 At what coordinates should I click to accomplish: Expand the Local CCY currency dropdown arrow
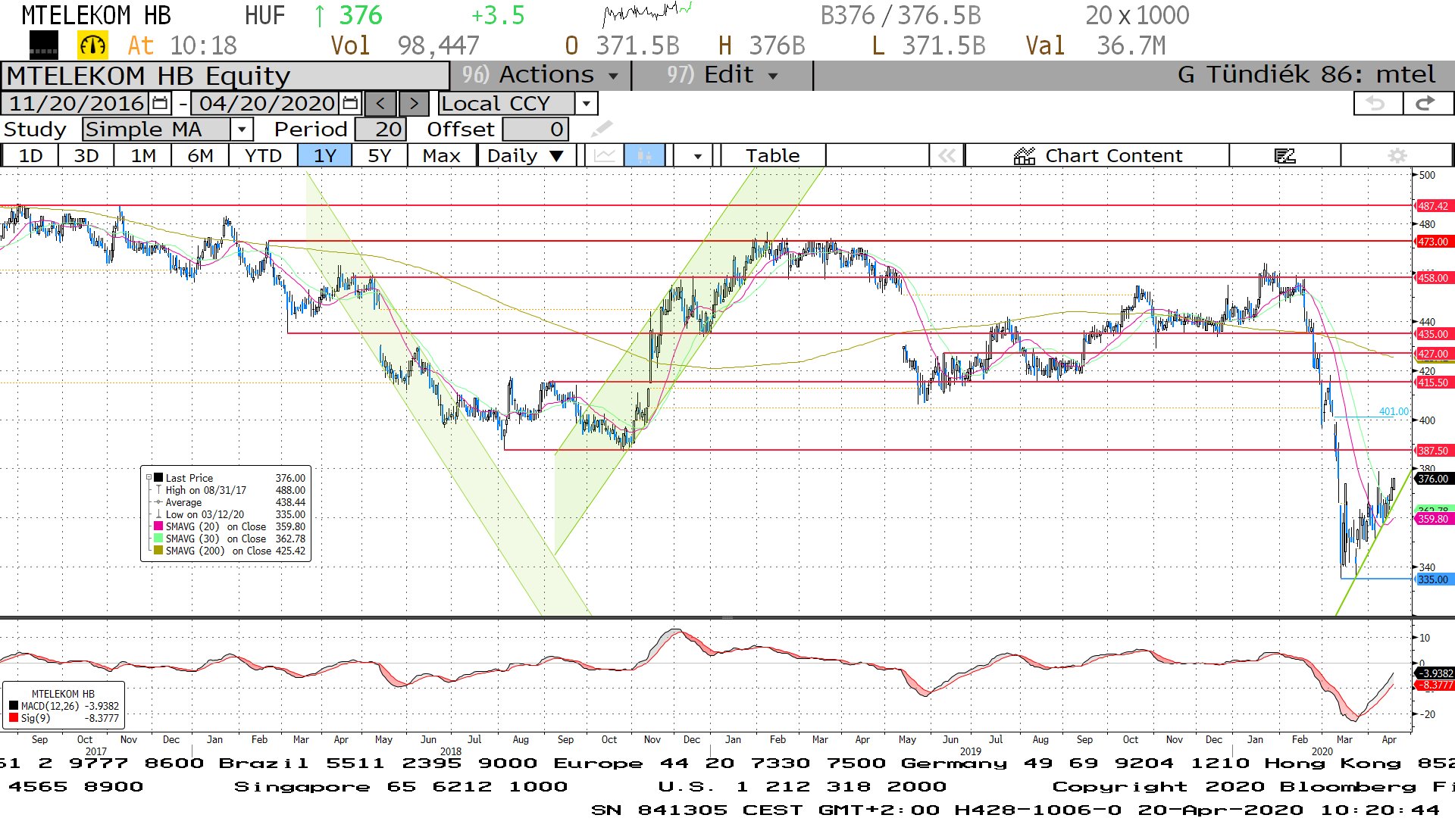point(586,103)
